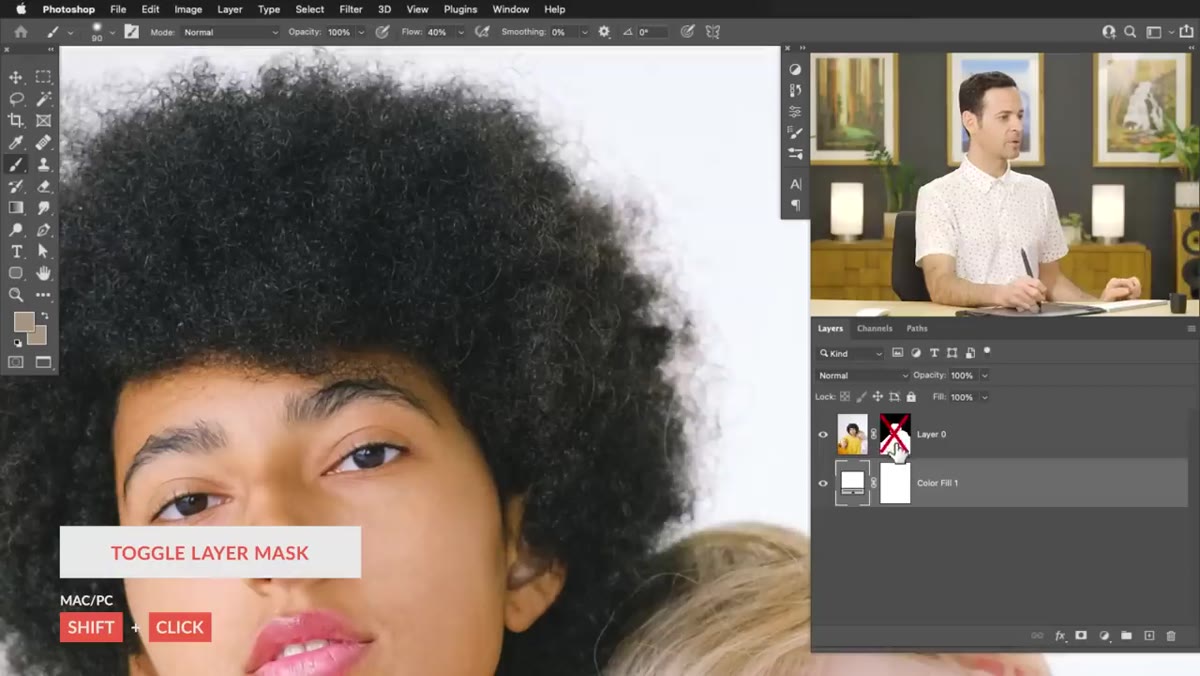Select the Pen tool
The image size is (1200, 676).
(43, 230)
